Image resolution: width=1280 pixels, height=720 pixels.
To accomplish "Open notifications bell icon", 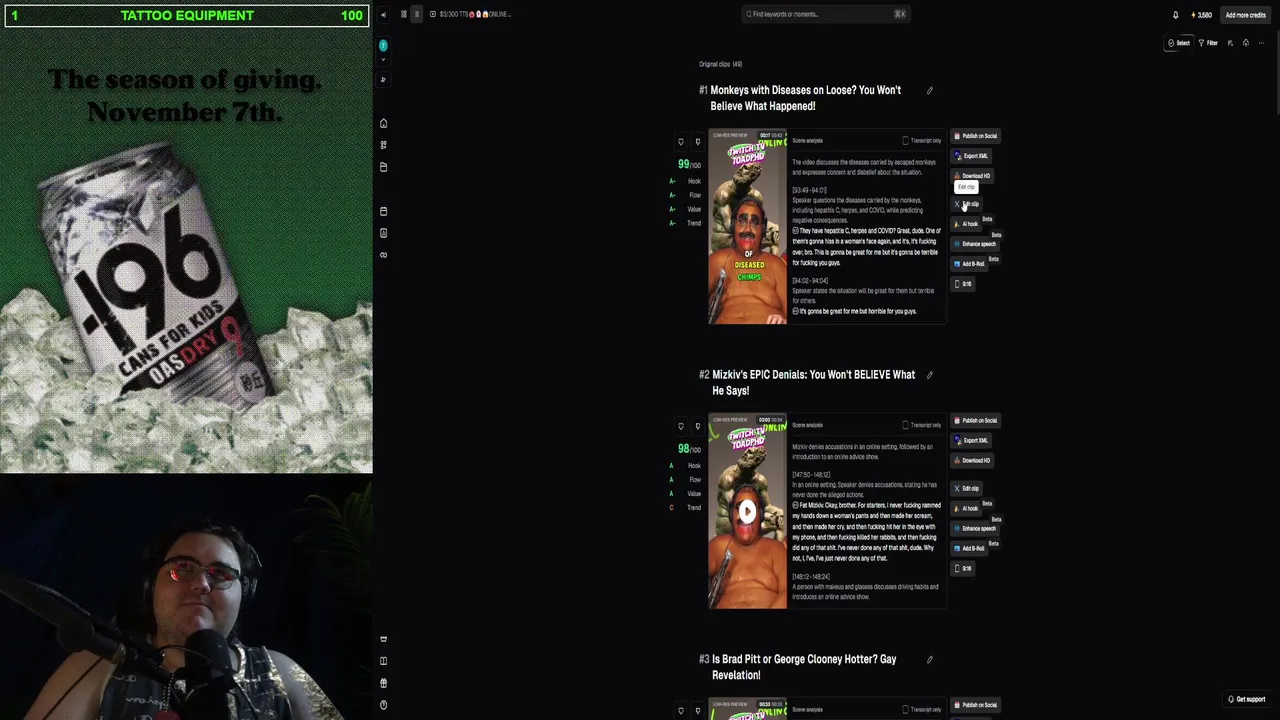I will point(1176,15).
